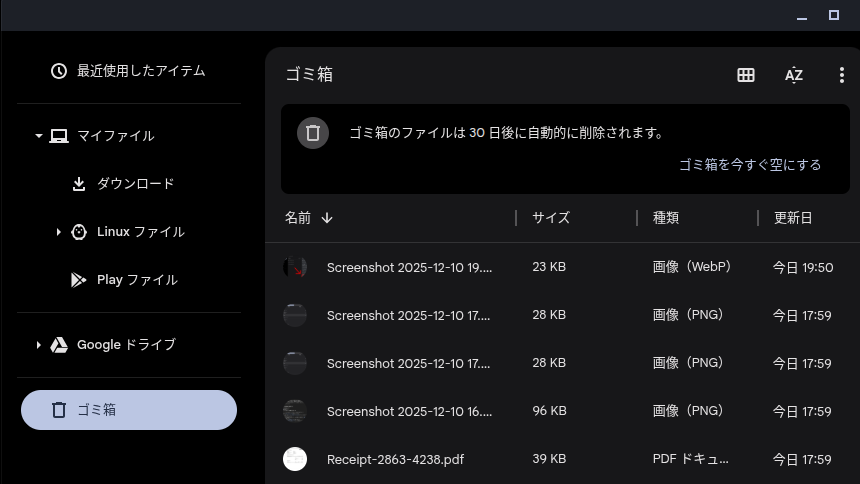
Task: Click the clock icon beside 最近使用したアイテム
Action: tap(59, 71)
